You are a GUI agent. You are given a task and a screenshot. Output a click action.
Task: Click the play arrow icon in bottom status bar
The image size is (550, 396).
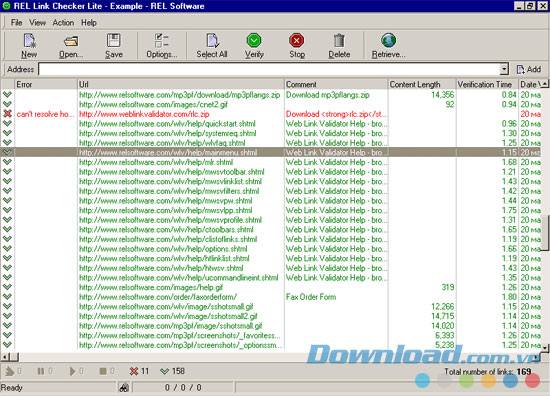(x=72, y=371)
